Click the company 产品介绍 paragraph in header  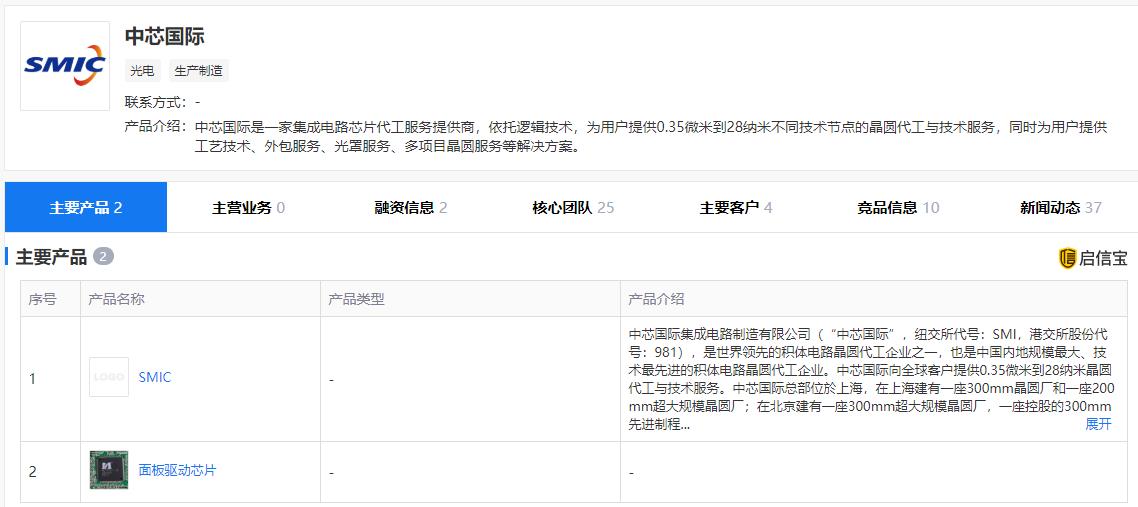[x=651, y=137]
